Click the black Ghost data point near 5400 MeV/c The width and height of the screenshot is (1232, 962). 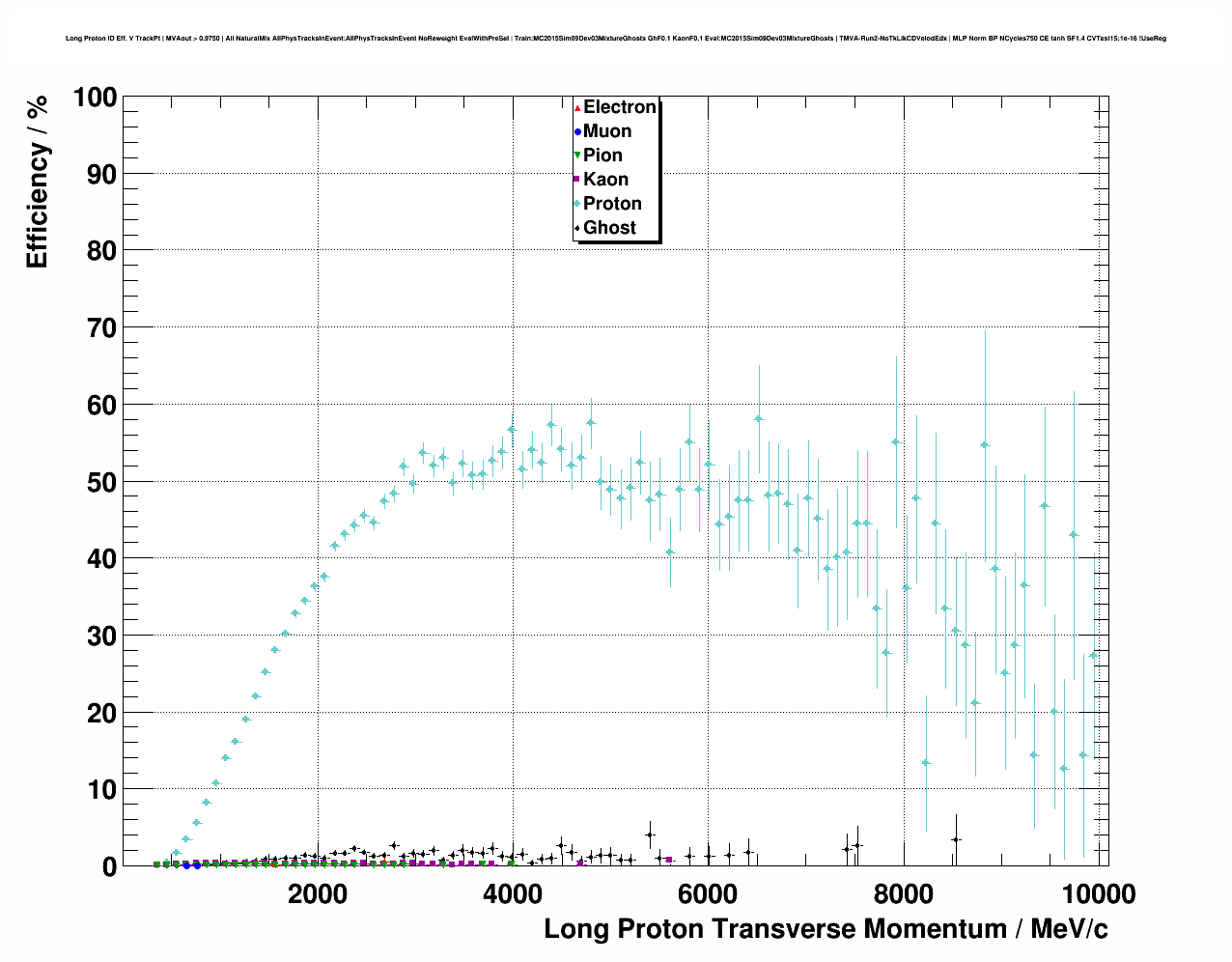tap(650, 835)
